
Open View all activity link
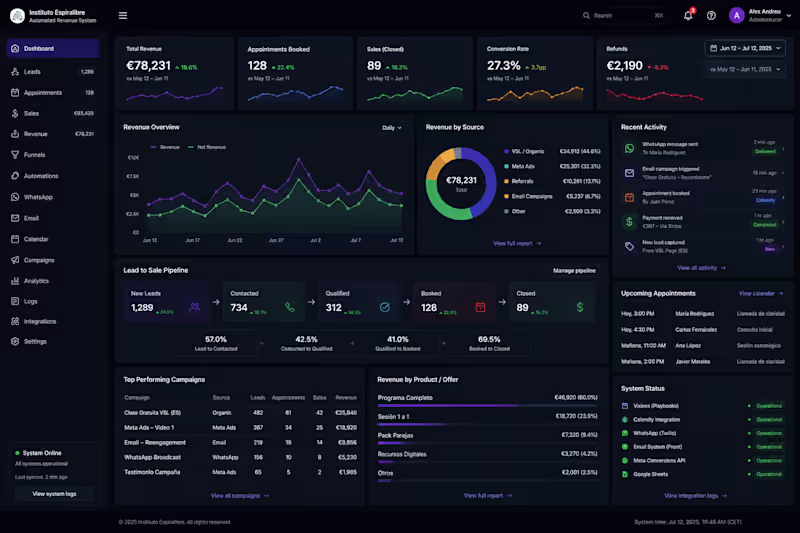(x=701, y=268)
